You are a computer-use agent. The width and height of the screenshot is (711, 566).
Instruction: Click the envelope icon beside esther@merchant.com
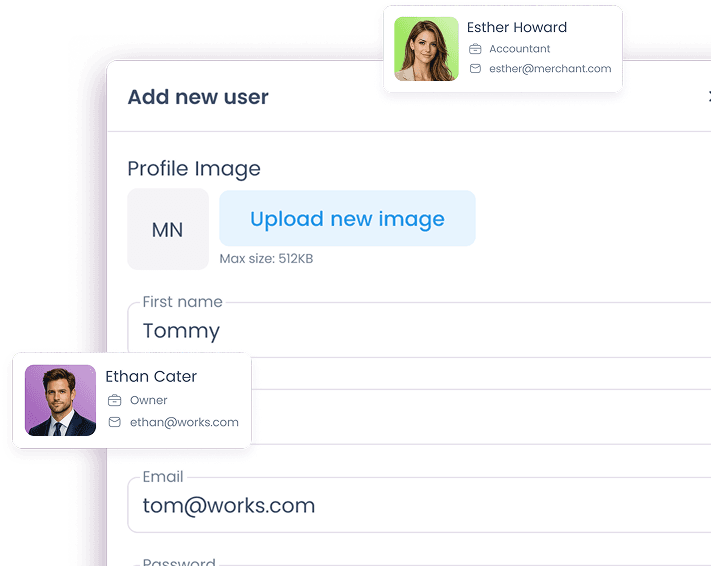click(475, 68)
